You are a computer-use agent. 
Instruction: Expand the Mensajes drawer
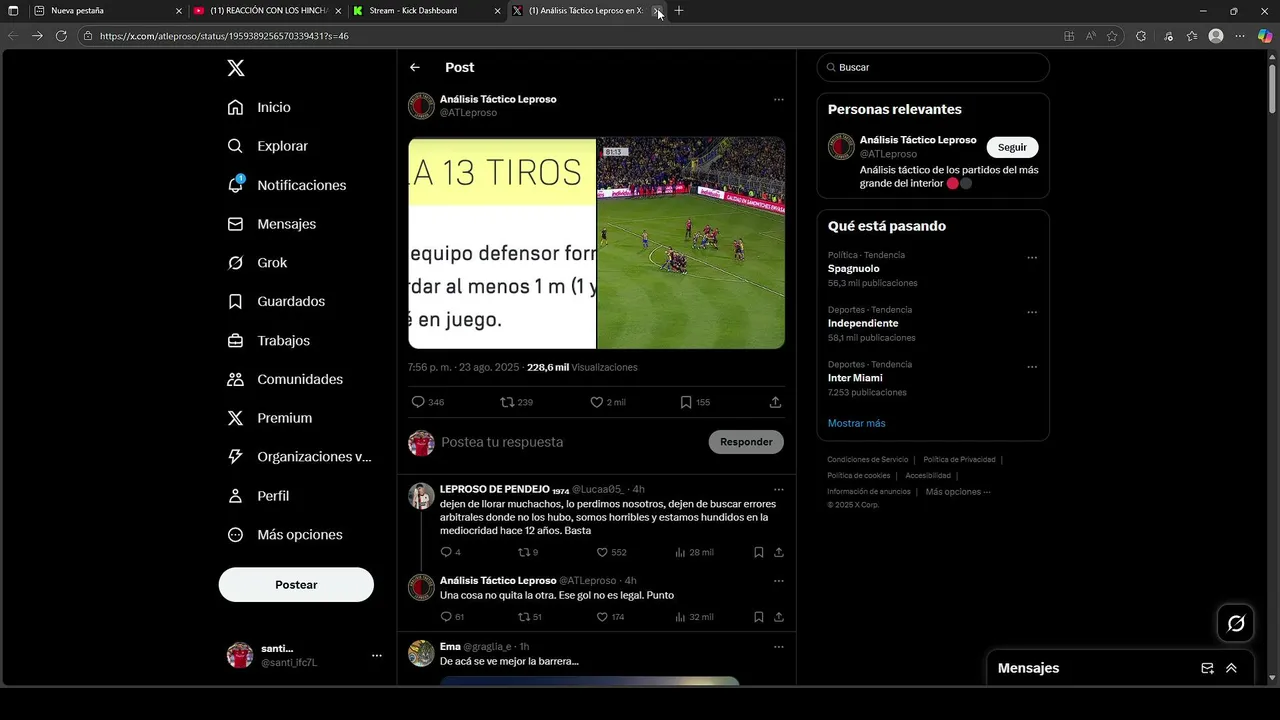pyautogui.click(x=1231, y=668)
